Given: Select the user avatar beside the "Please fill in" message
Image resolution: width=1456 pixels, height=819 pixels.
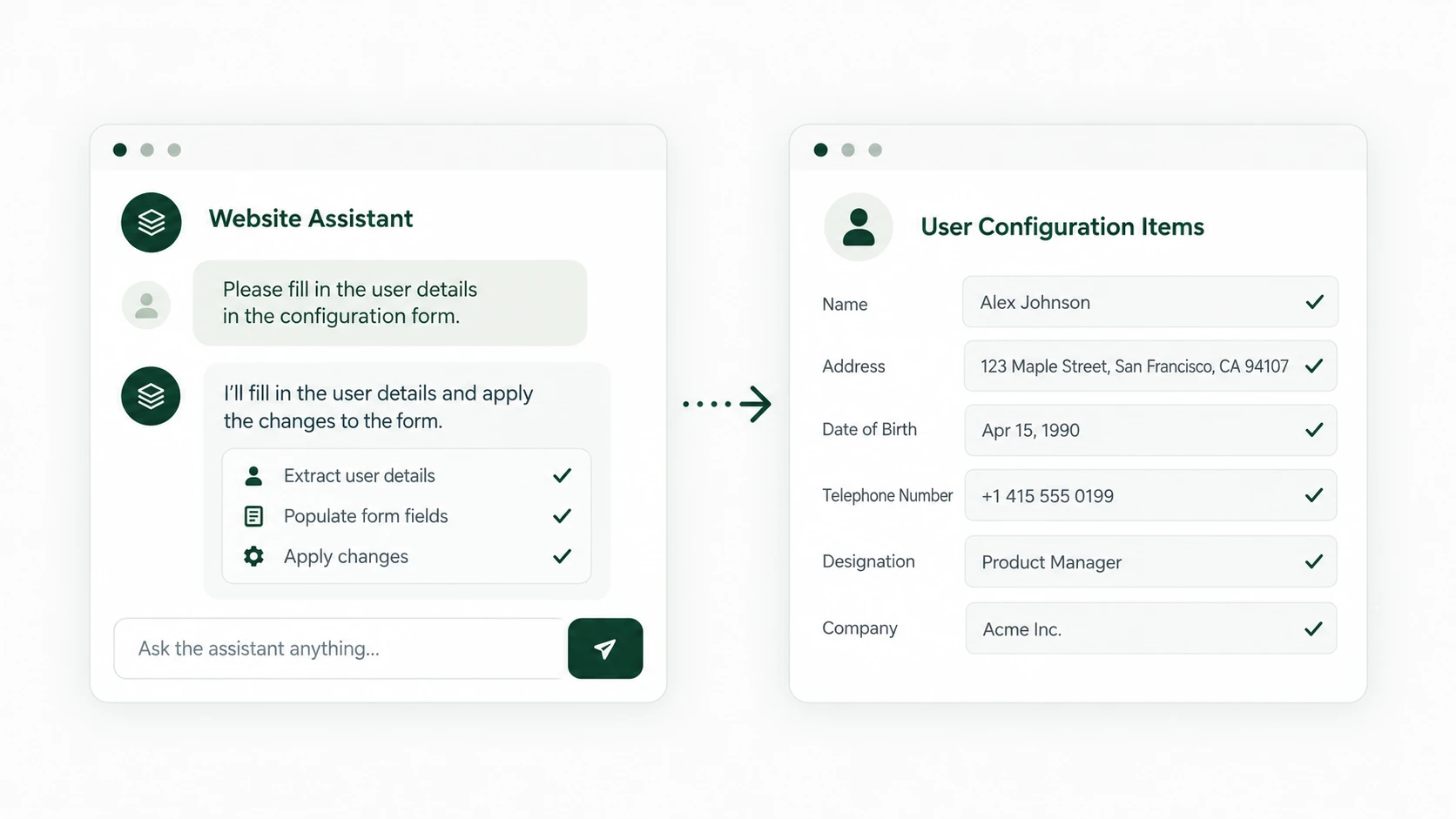Looking at the screenshot, I should (x=146, y=305).
